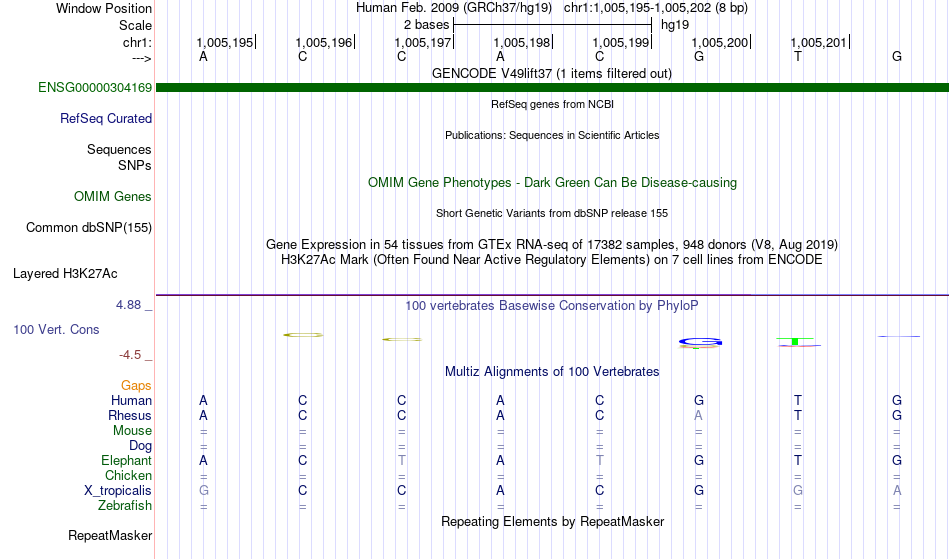Click Multiz Alignments of 100 Vertebrates title
The height and width of the screenshot is (559, 950).
[552, 372]
